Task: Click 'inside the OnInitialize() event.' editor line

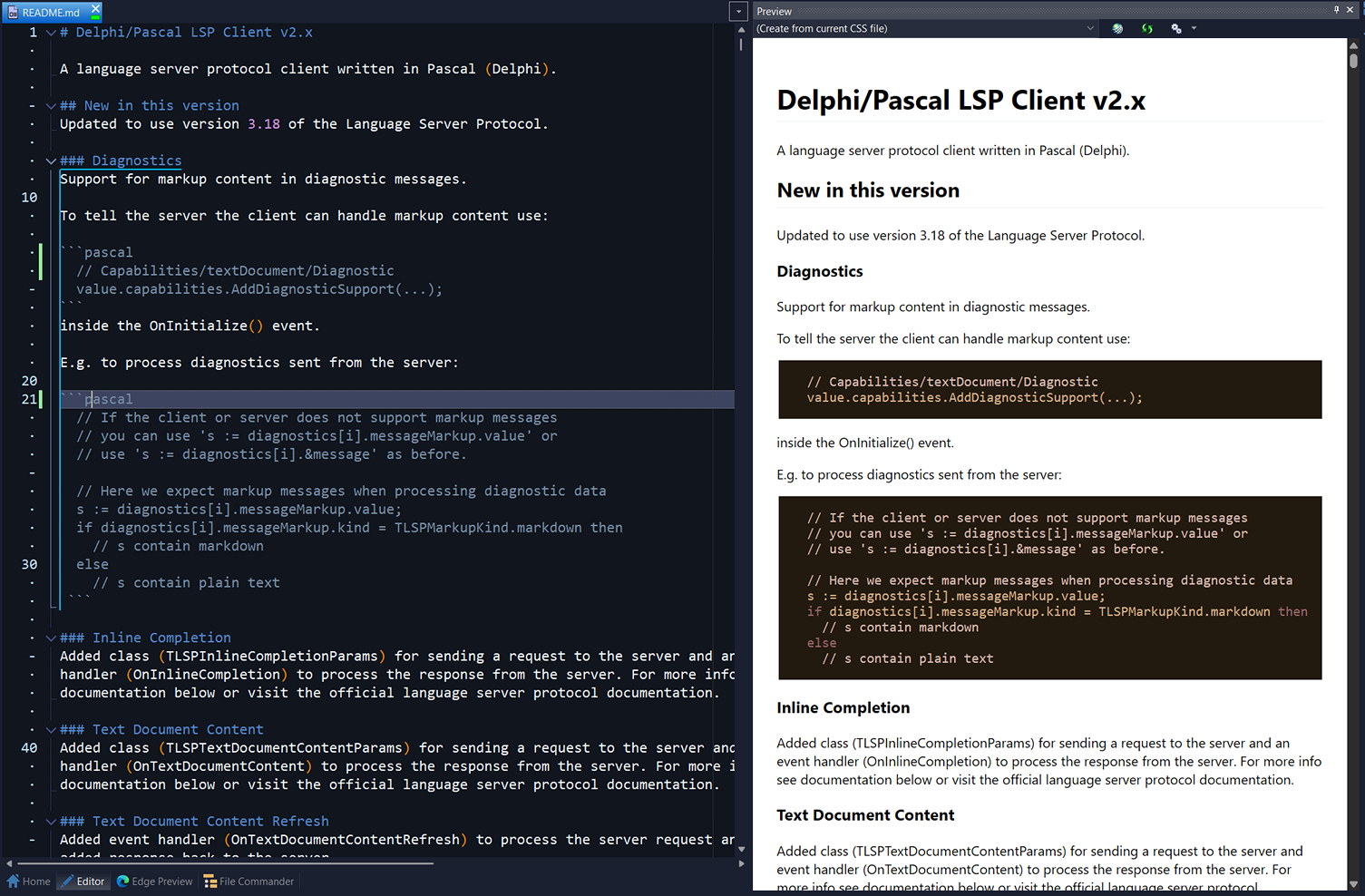Action: coord(190,326)
